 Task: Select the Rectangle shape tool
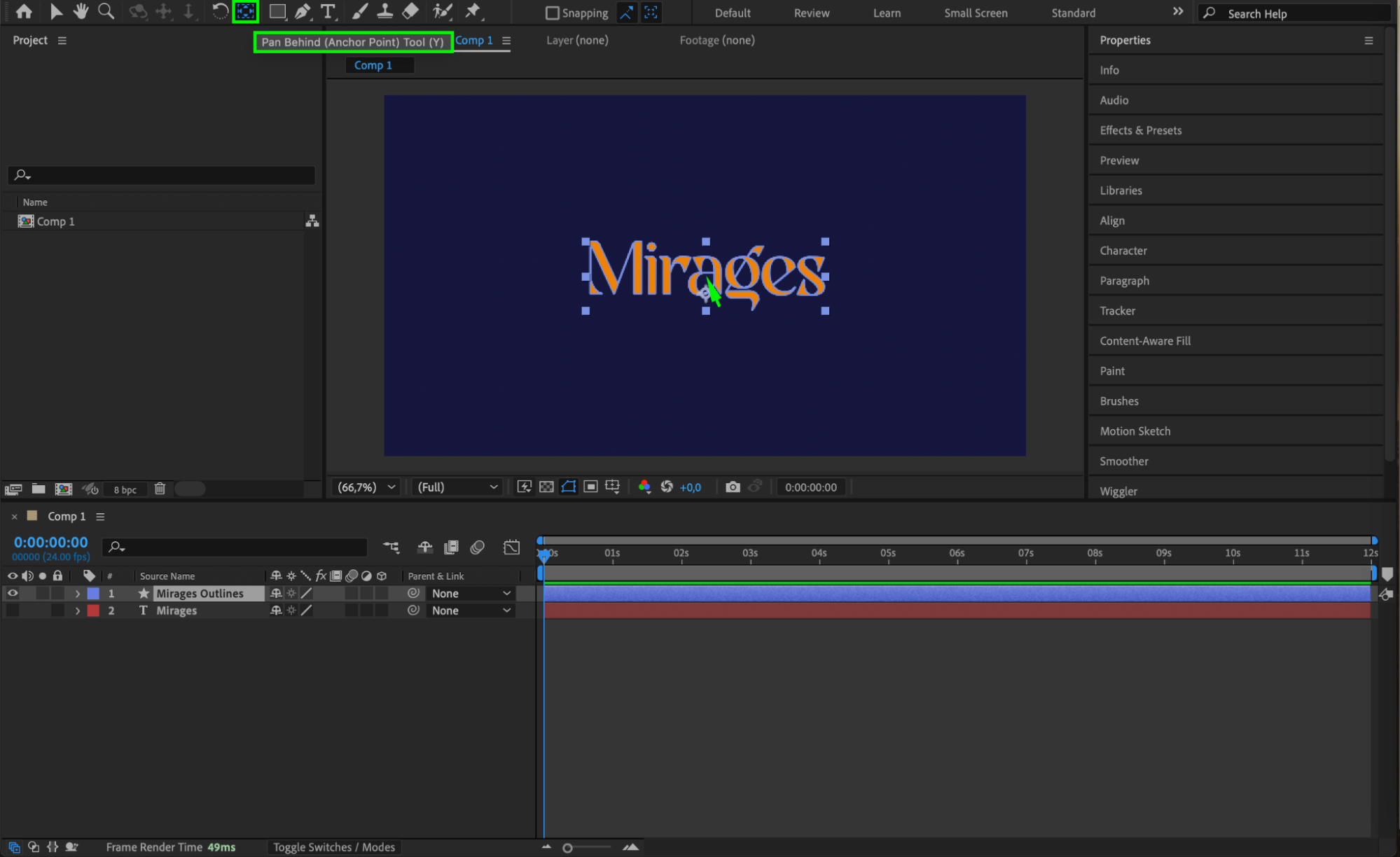point(277,11)
